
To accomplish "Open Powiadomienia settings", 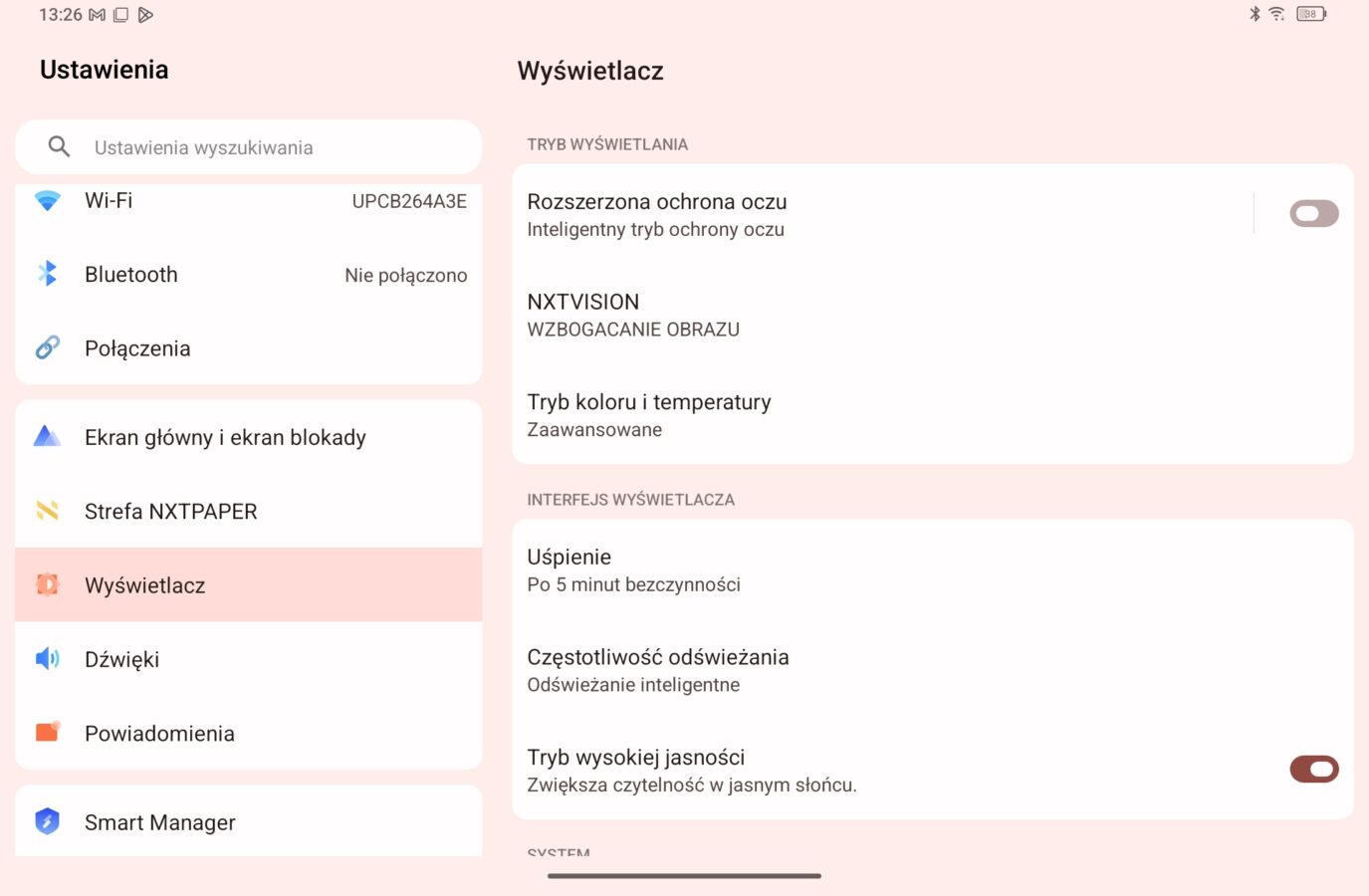I will (249, 733).
